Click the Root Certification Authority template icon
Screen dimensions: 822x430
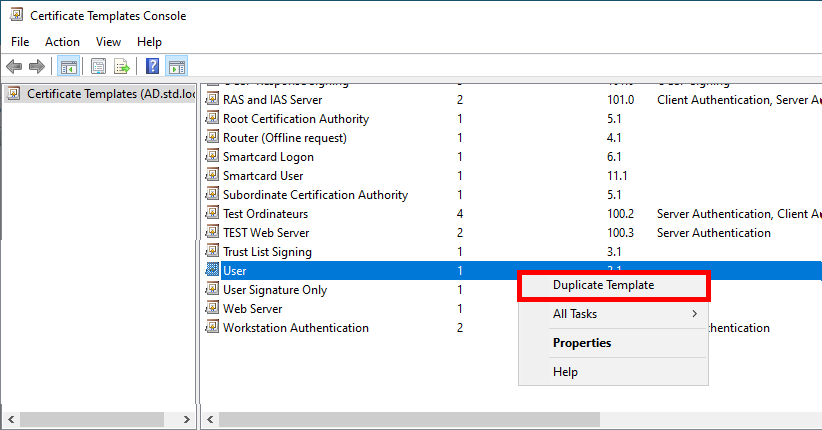pyautogui.click(x=212, y=117)
